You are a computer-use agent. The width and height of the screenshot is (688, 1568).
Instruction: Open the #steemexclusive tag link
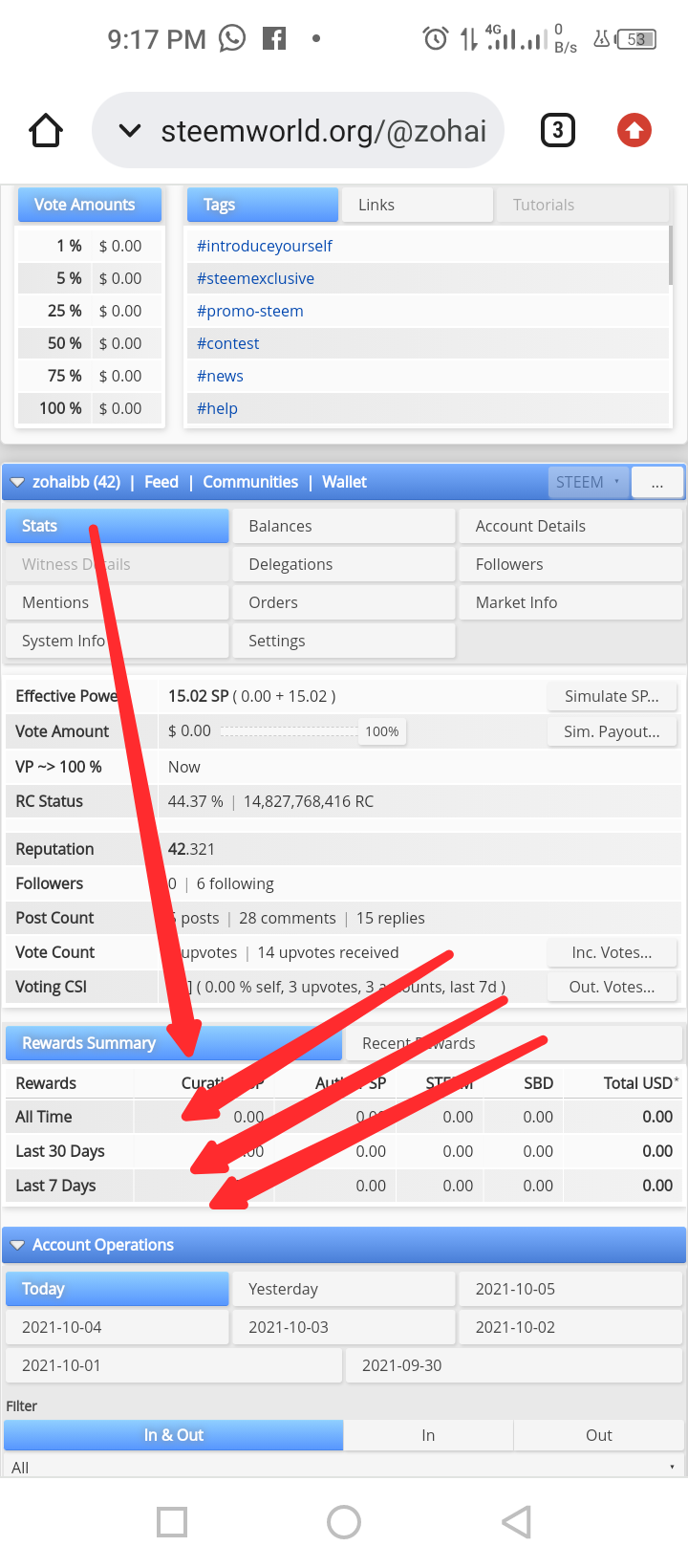coord(255,278)
